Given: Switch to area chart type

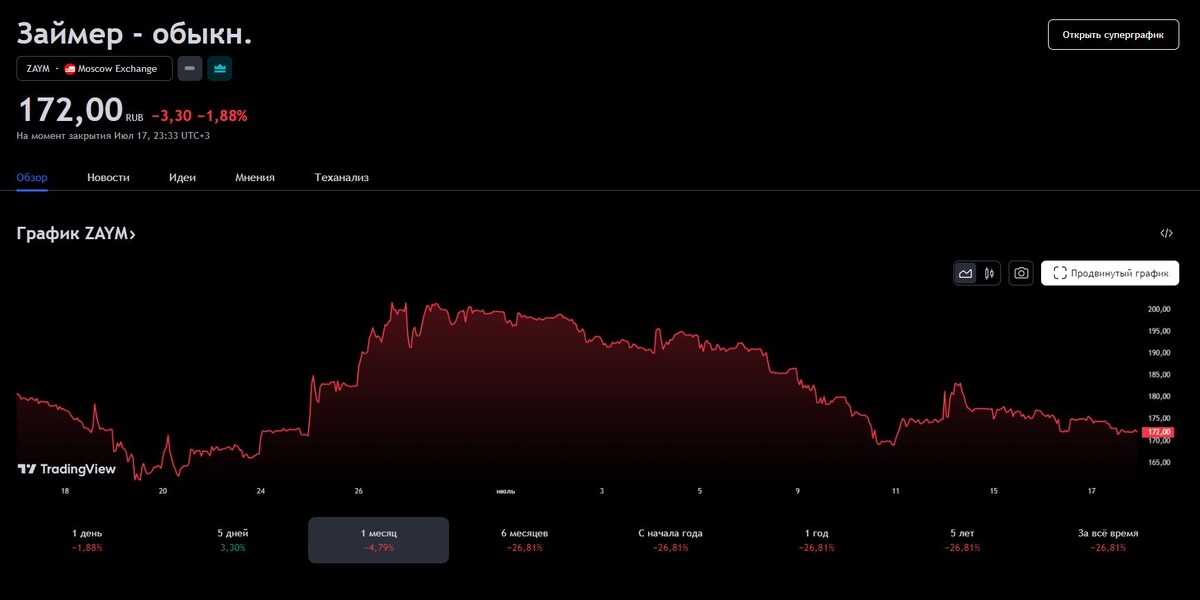Looking at the screenshot, I should 966,273.
